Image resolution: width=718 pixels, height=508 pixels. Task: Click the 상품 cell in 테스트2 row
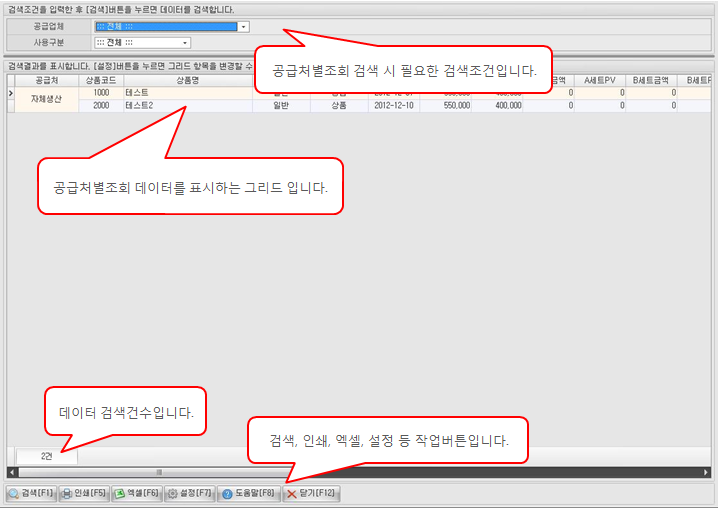339,105
